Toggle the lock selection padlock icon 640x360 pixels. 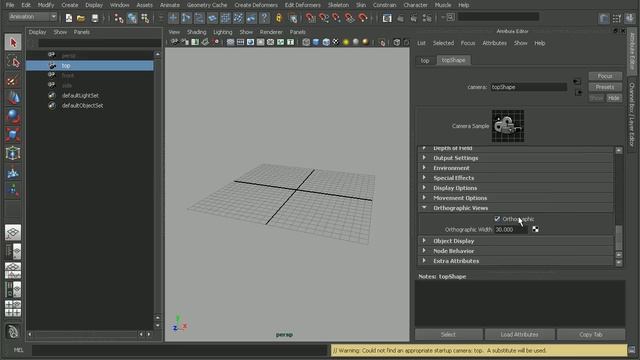[279, 18]
